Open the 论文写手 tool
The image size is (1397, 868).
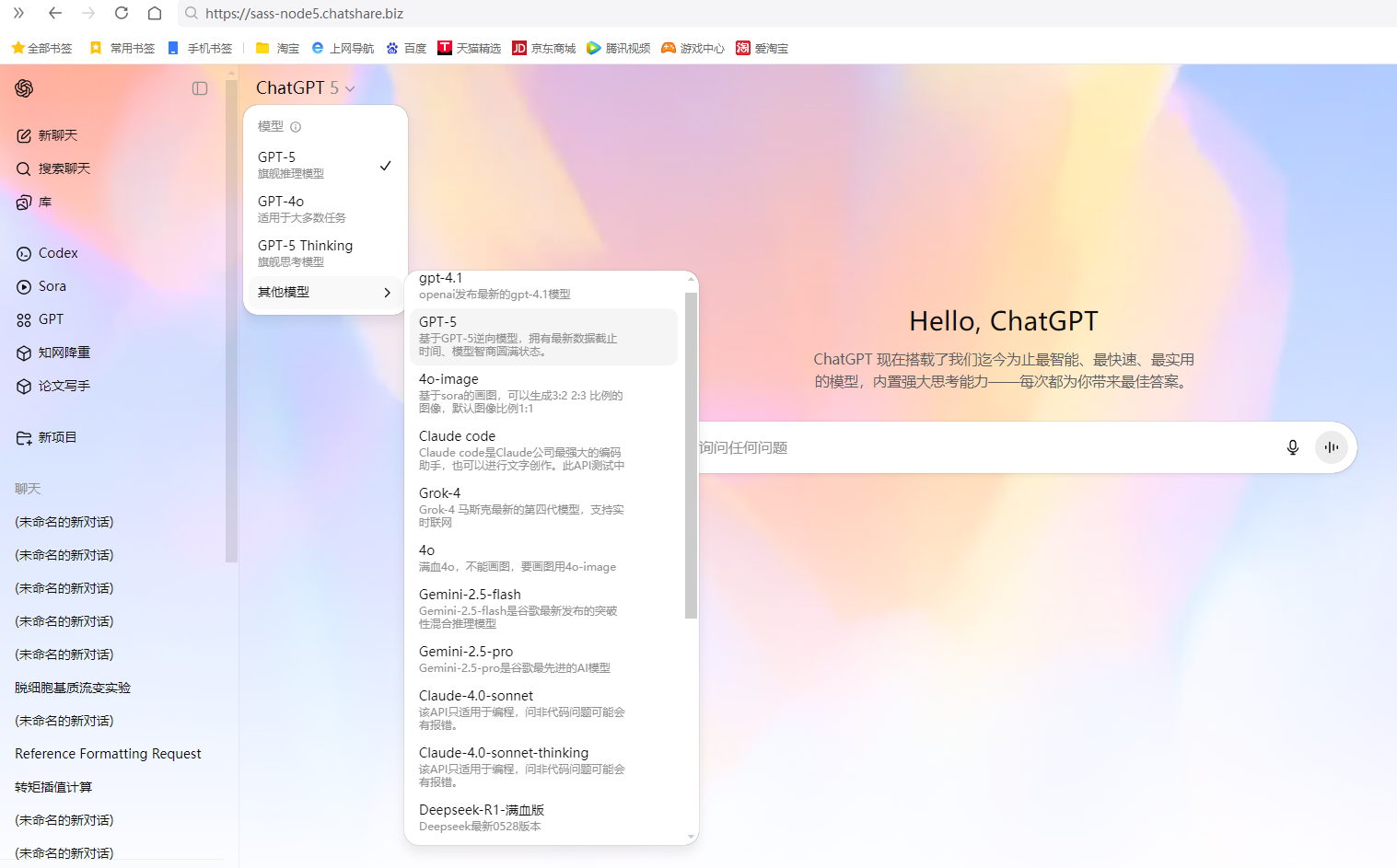tap(53, 386)
